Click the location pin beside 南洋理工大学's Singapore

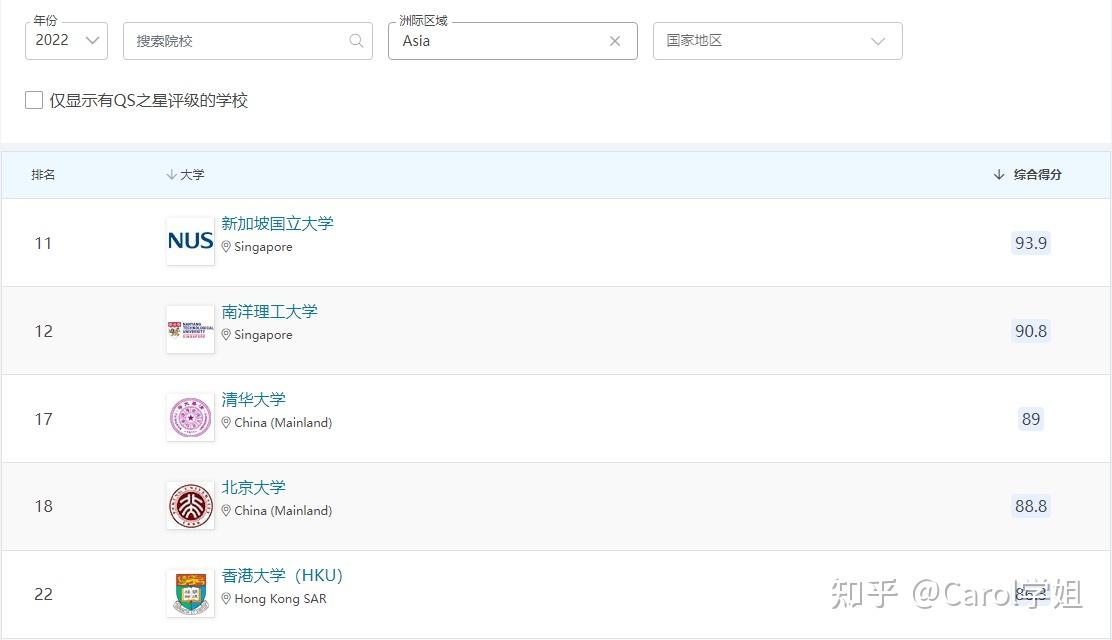[226, 334]
